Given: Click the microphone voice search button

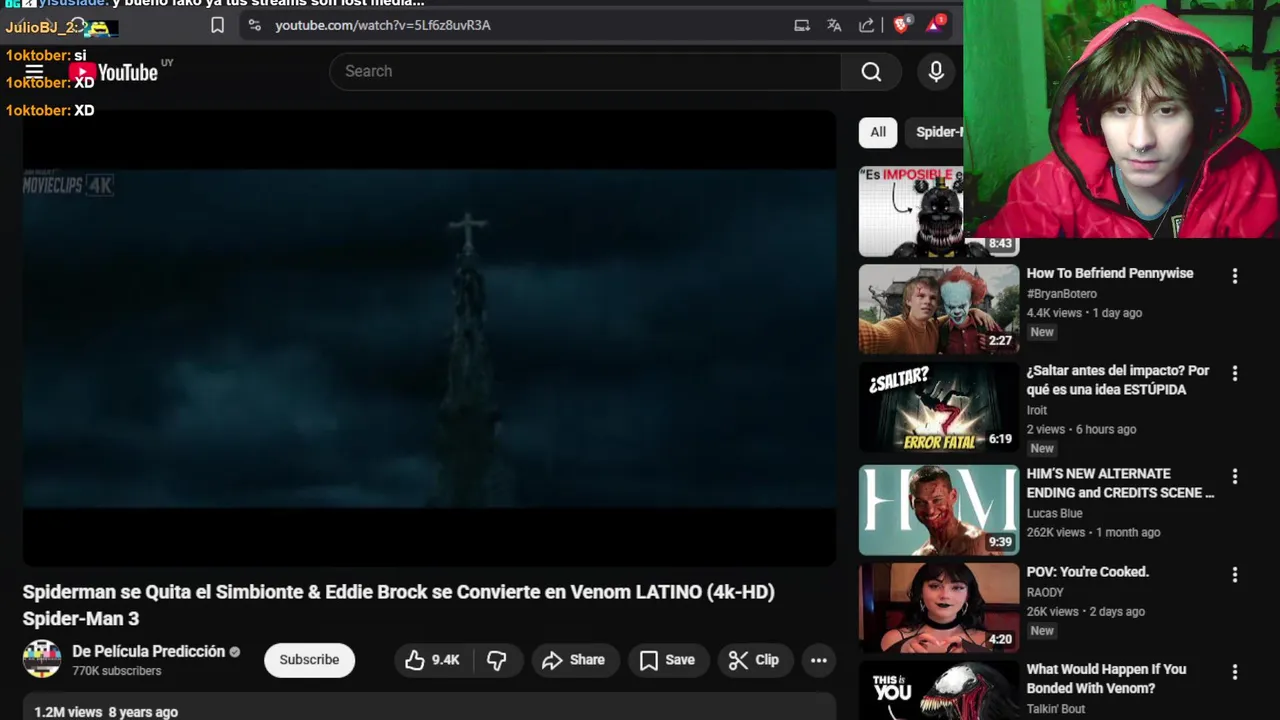Looking at the screenshot, I should [x=936, y=71].
